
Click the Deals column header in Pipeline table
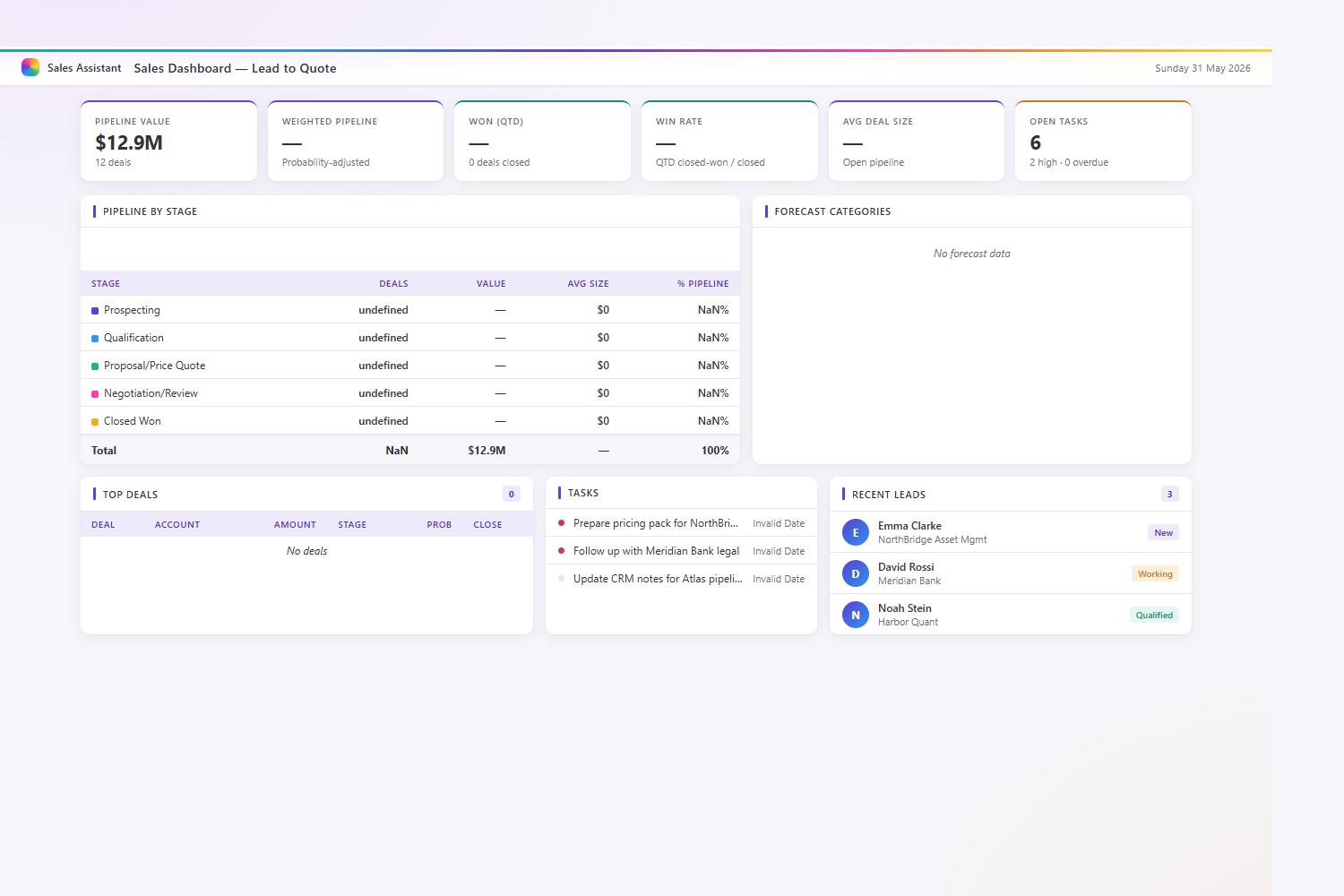pyautogui.click(x=393, y=284)
